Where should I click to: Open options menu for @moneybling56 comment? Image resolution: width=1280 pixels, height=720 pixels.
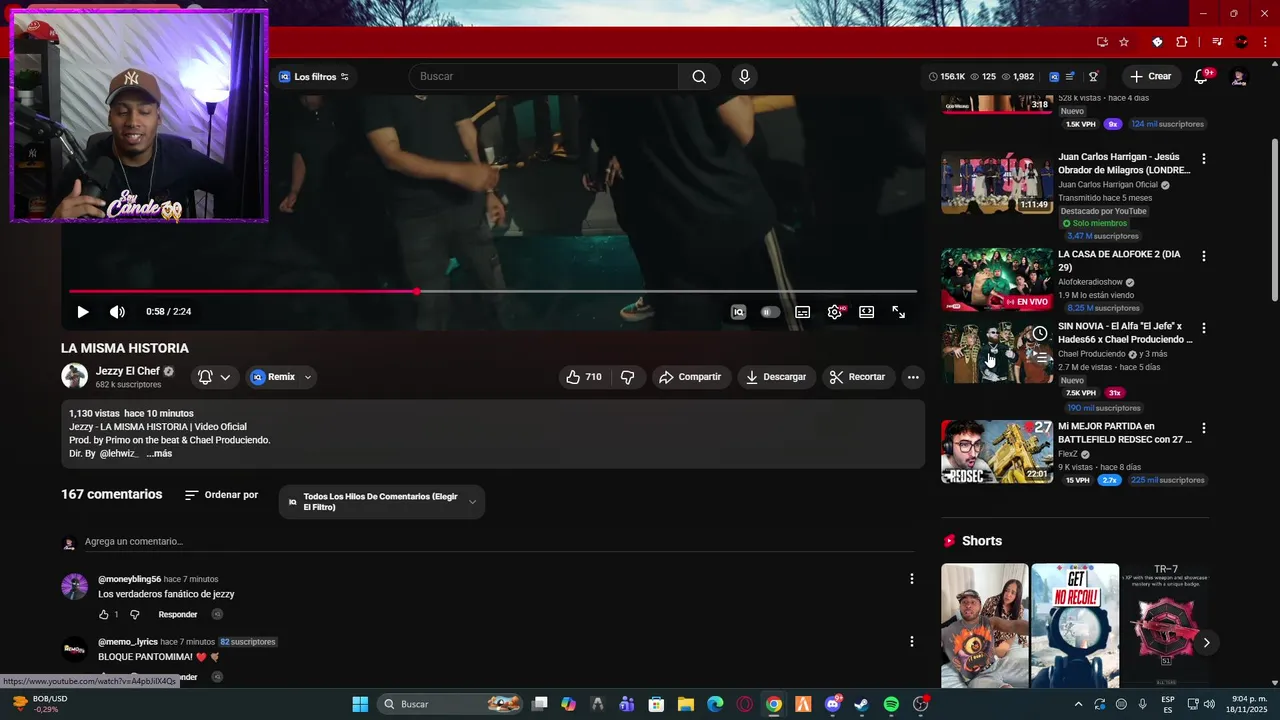pyautogui.click(x=911, y=579)
